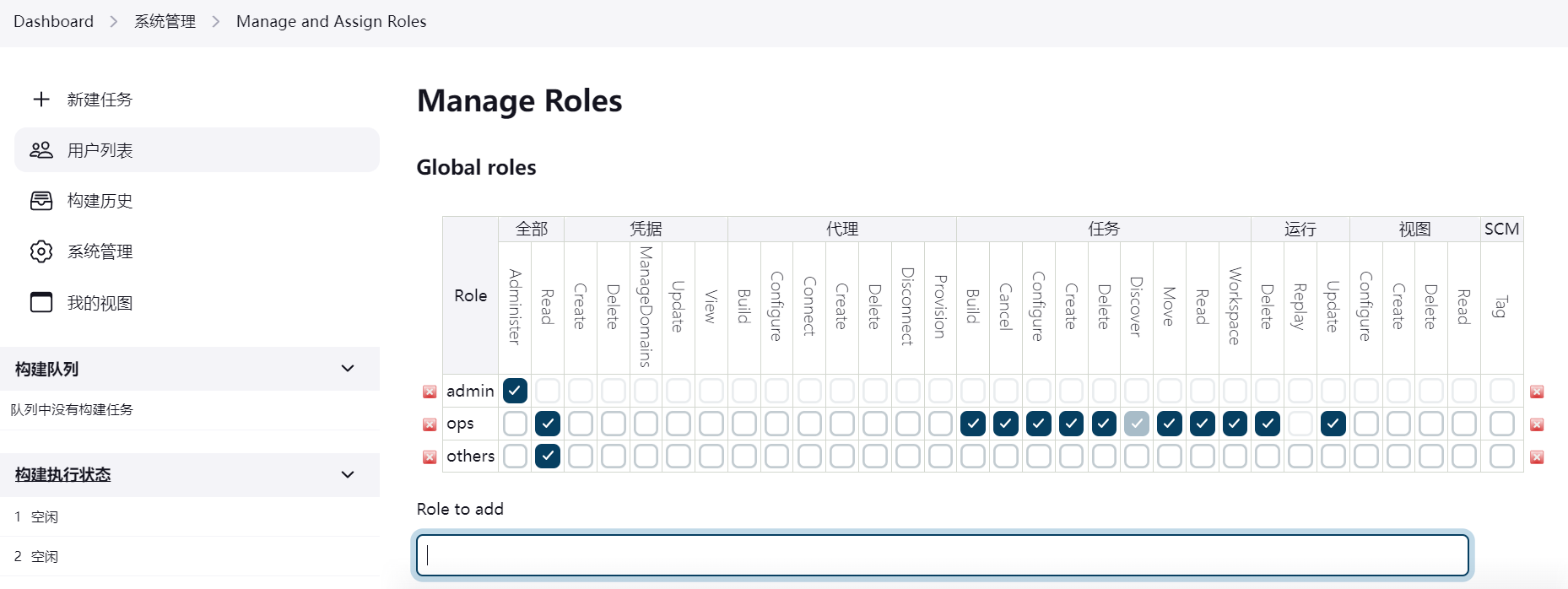Click the people icon for 用户列表
The height and width of the screenshot is (589, 1568).
[x=41, y=150]
